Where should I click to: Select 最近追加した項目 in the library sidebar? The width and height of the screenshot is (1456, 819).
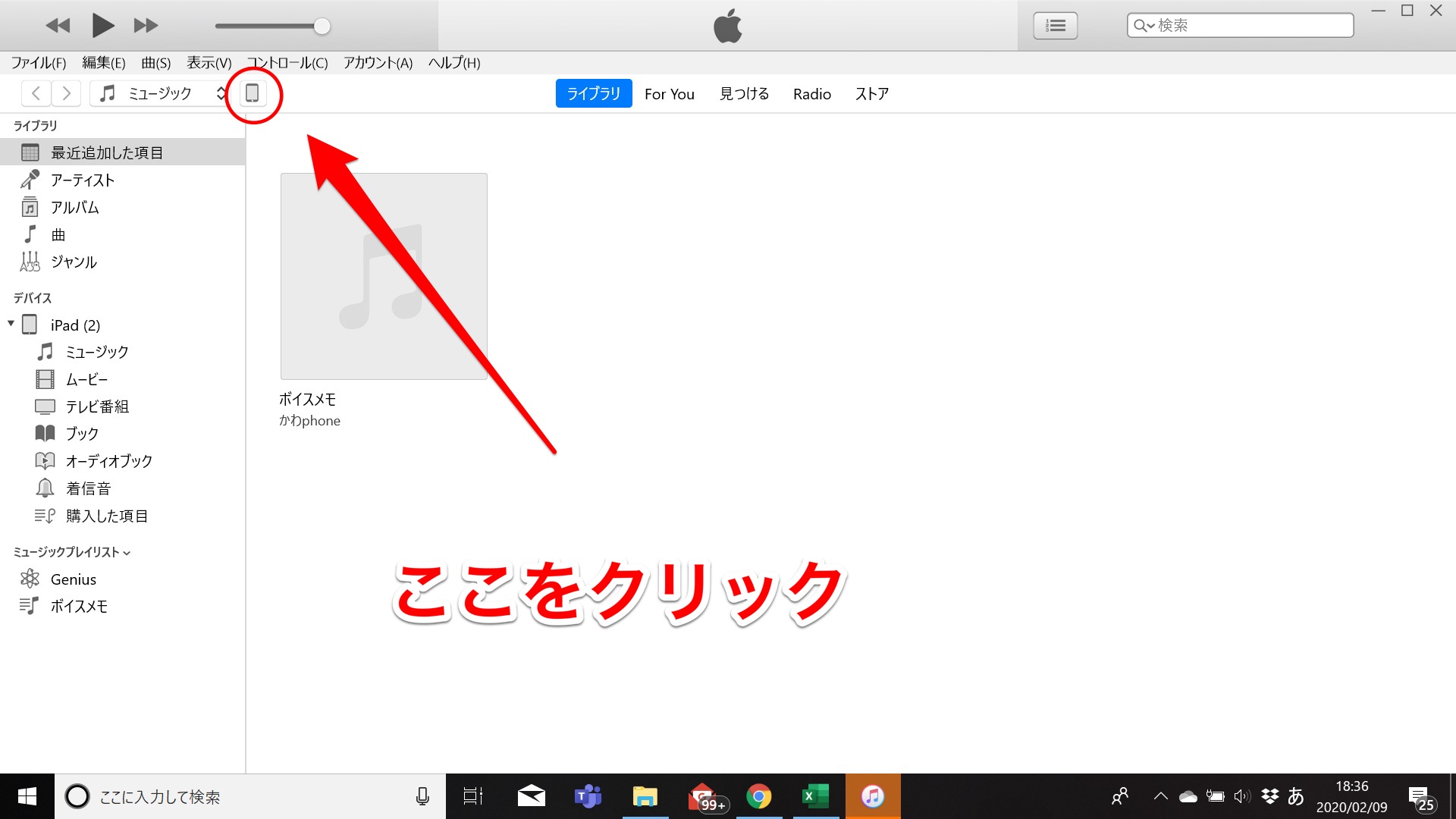coord(122,152)
